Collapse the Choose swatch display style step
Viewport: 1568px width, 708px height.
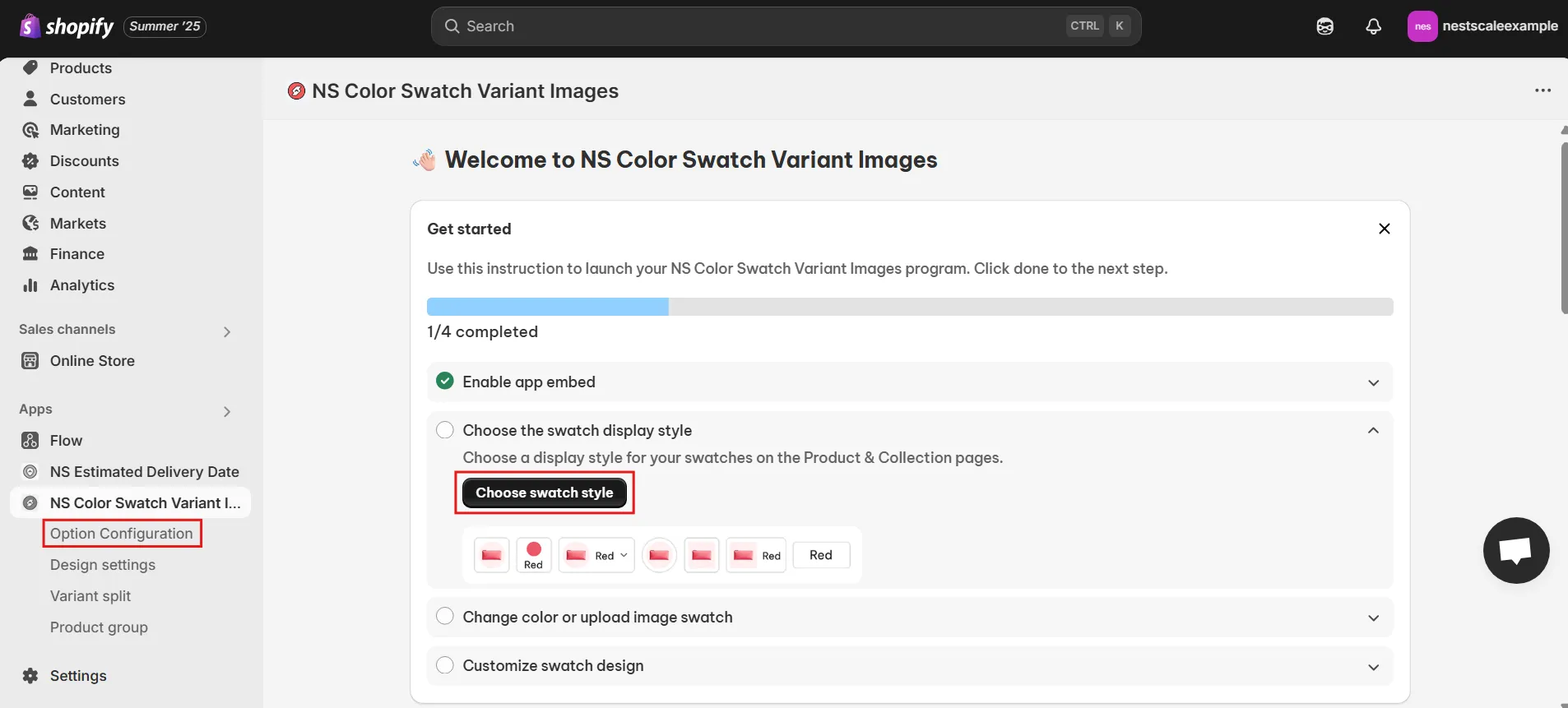pyautogui.click(x=1373, y=430)
